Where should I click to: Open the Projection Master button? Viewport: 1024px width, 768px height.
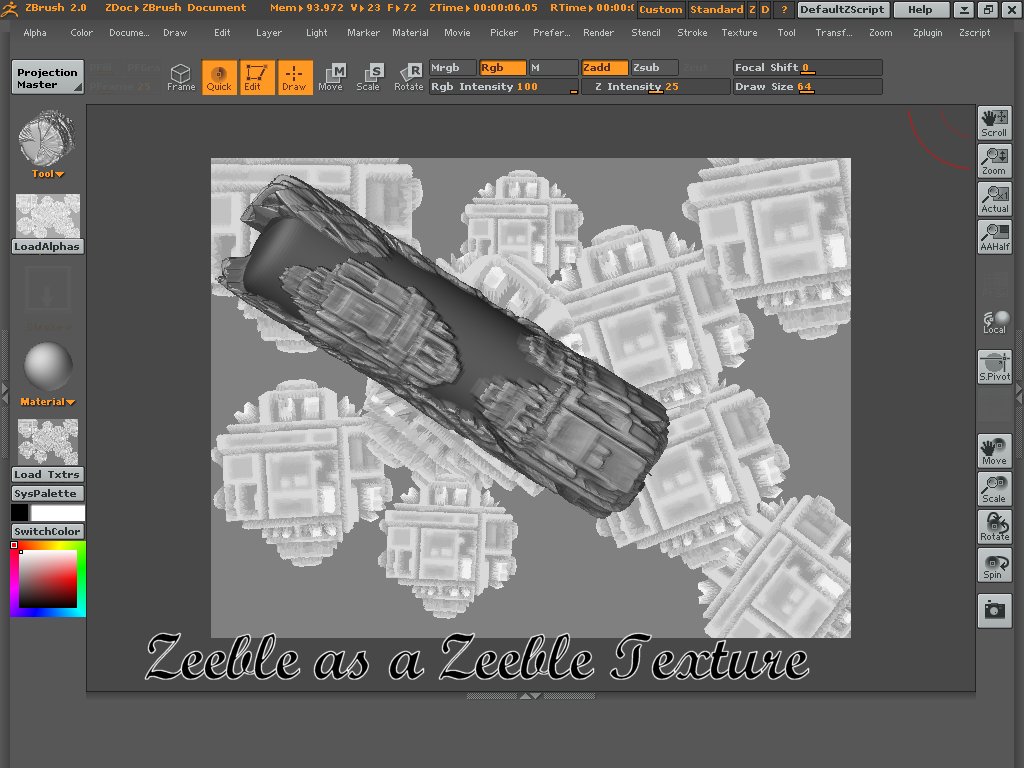47,78
